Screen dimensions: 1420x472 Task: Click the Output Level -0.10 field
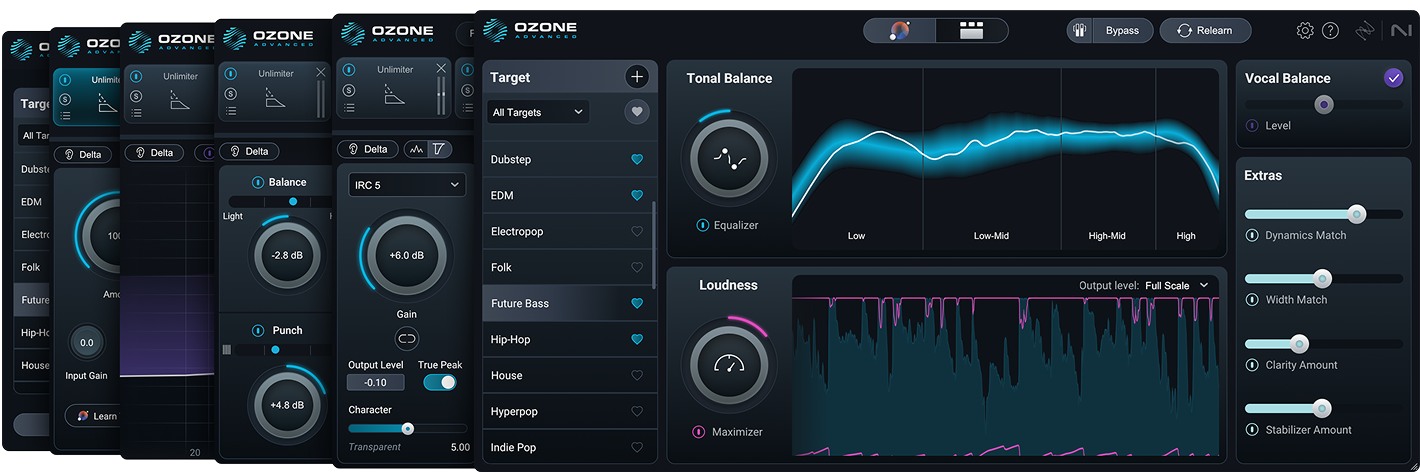point(376,382)
